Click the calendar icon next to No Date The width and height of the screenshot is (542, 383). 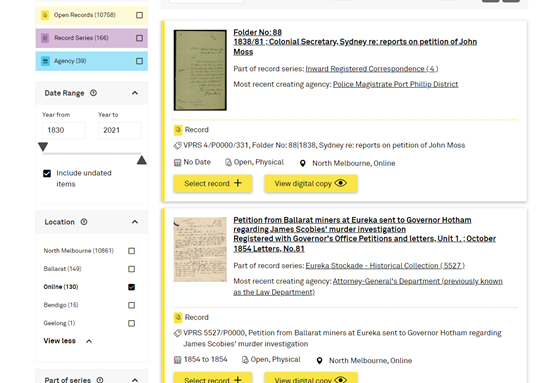177,162
